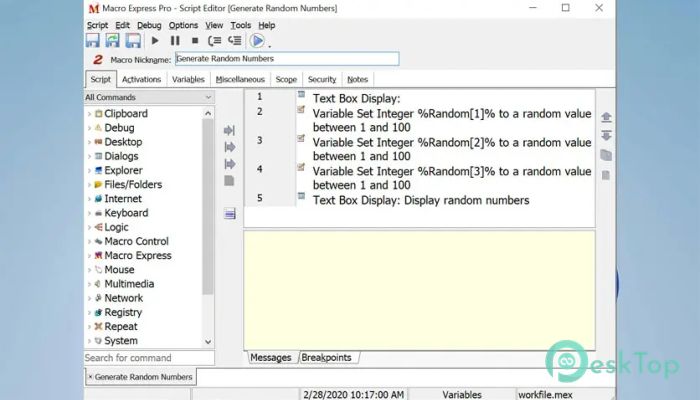
Task: Move selected line up with the up arrow
Action: [606, 117]
